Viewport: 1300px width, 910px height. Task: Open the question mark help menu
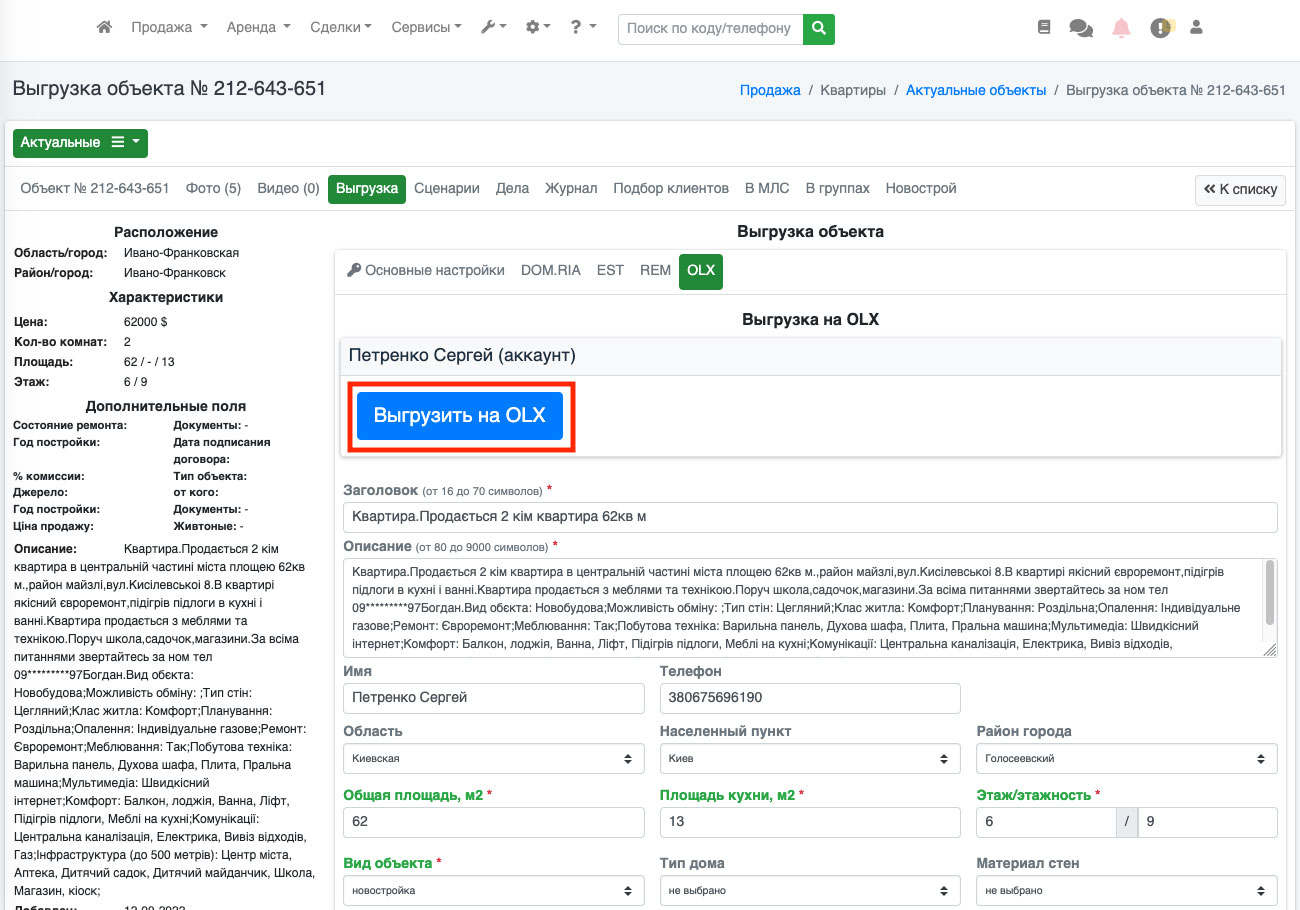pyautogui.click(x=583, y=28)
